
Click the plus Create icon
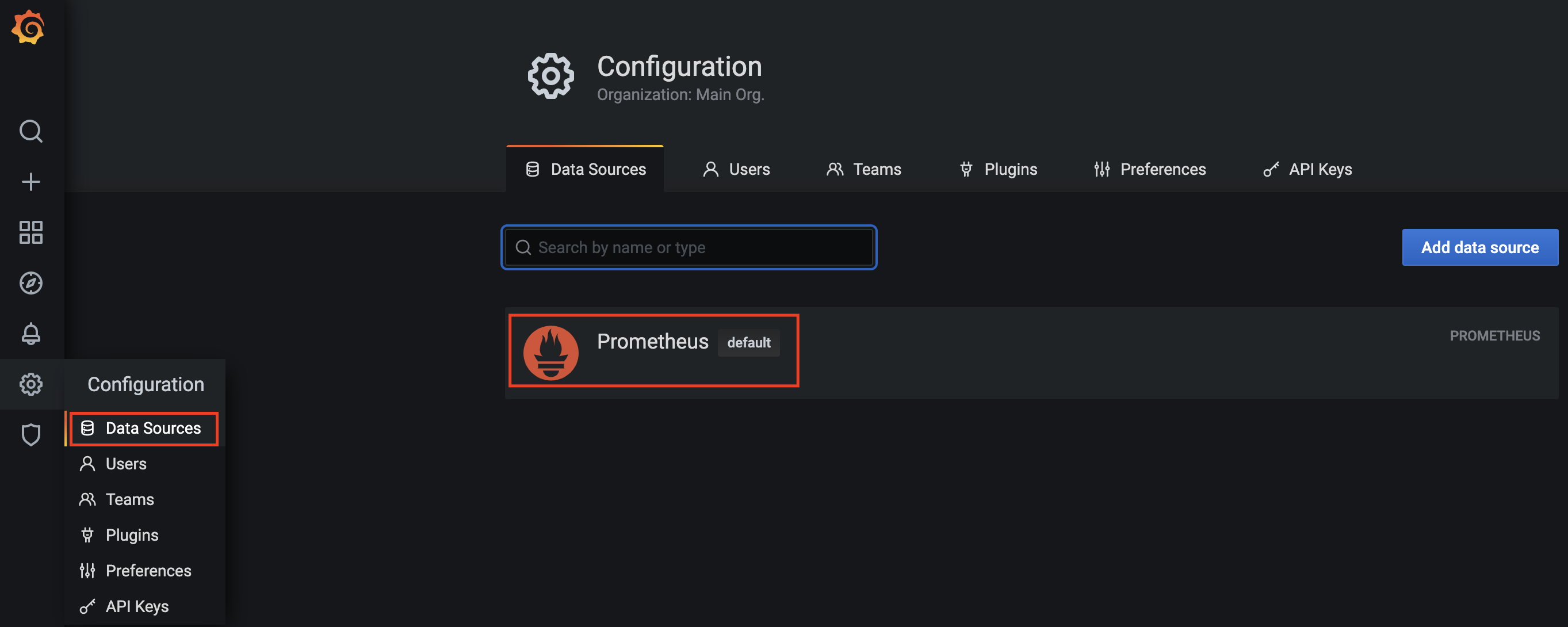[x=30, y=181]
